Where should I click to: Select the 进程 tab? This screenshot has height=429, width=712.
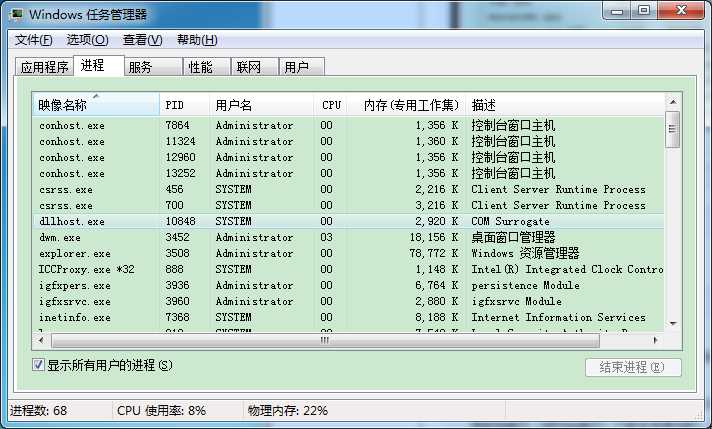[99, 65]
